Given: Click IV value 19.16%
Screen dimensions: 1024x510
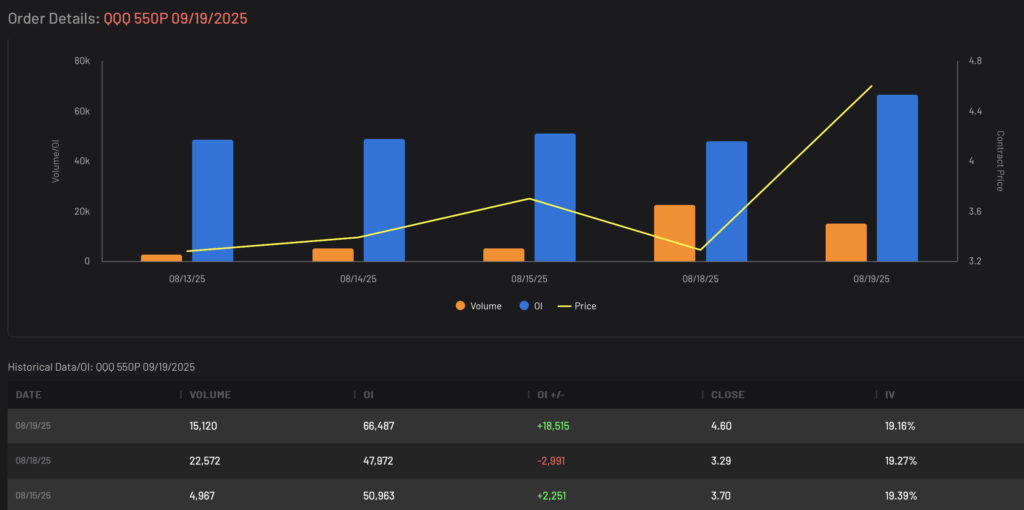Looking at the screenshot, I should coord(900,426).
